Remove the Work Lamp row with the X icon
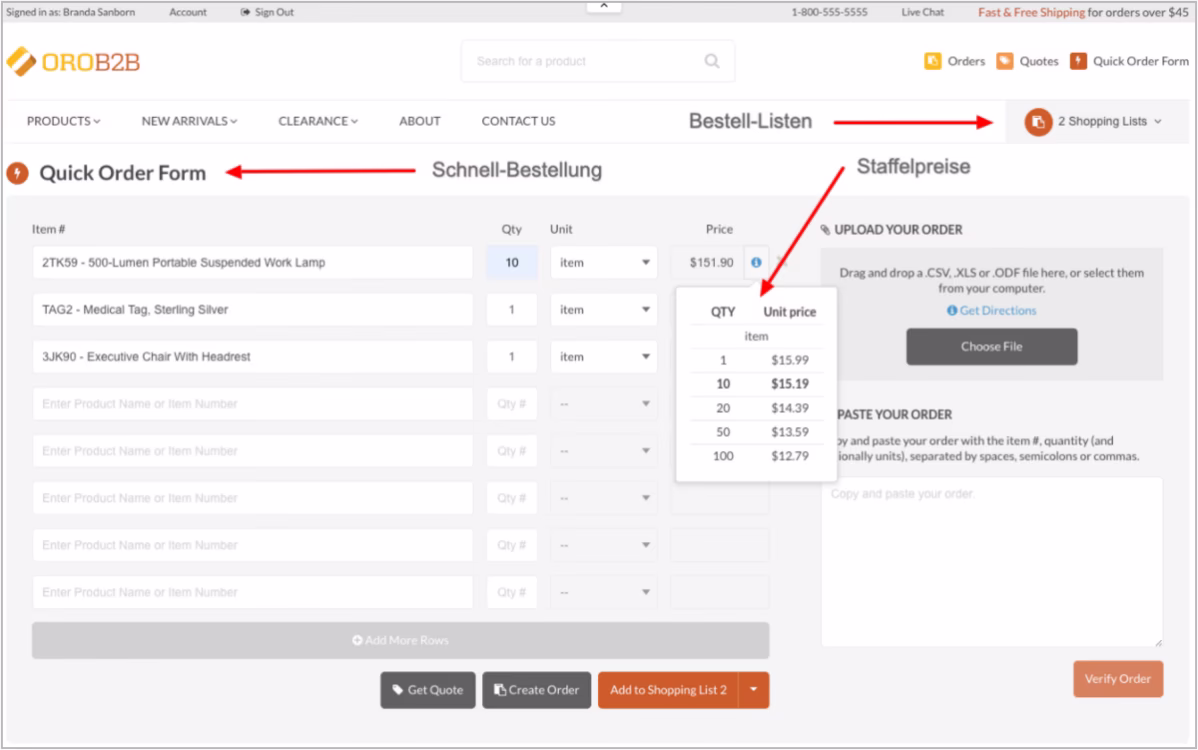 click(x=780, y=261)
